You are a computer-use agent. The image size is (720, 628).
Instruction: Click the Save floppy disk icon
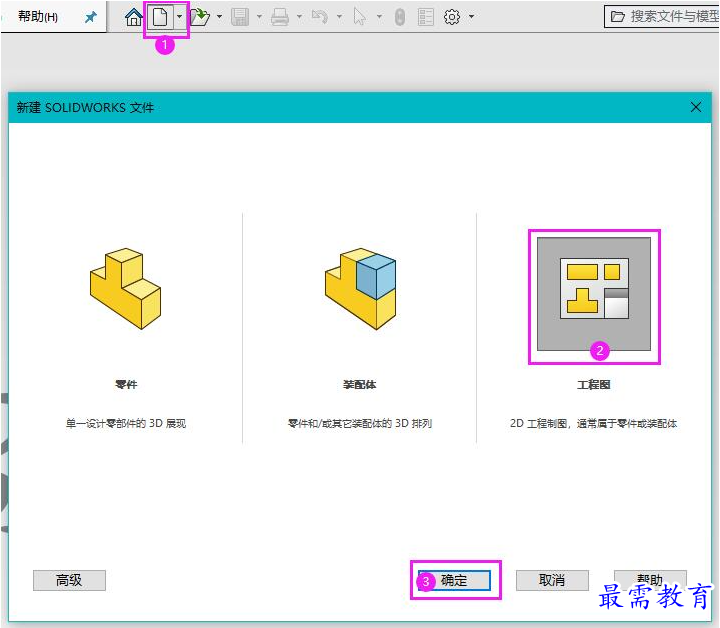[240, 17]
